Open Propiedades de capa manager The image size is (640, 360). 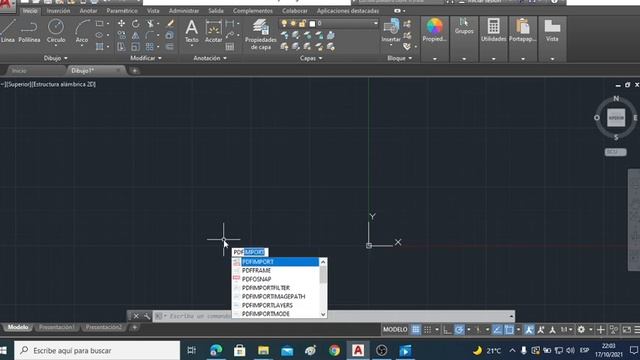coord(260,34)
